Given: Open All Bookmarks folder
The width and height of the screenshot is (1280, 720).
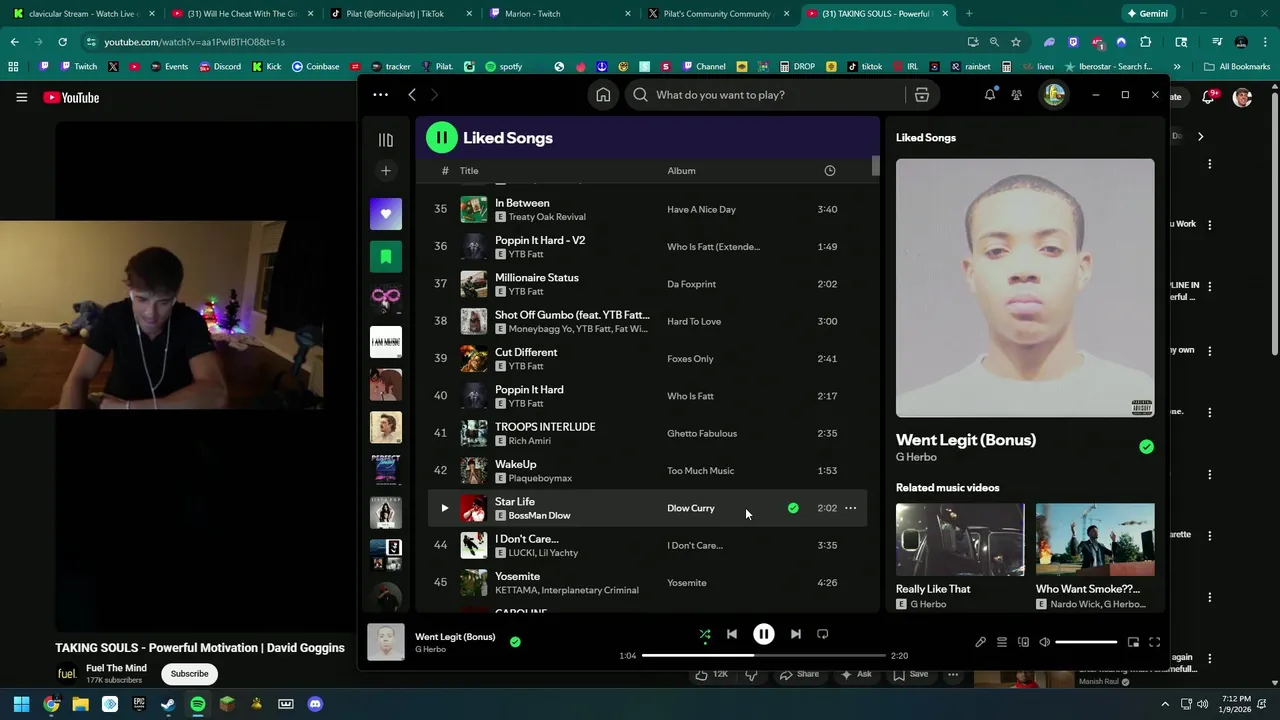Looking at the screenshot, I should click(x=1237, y=67).
